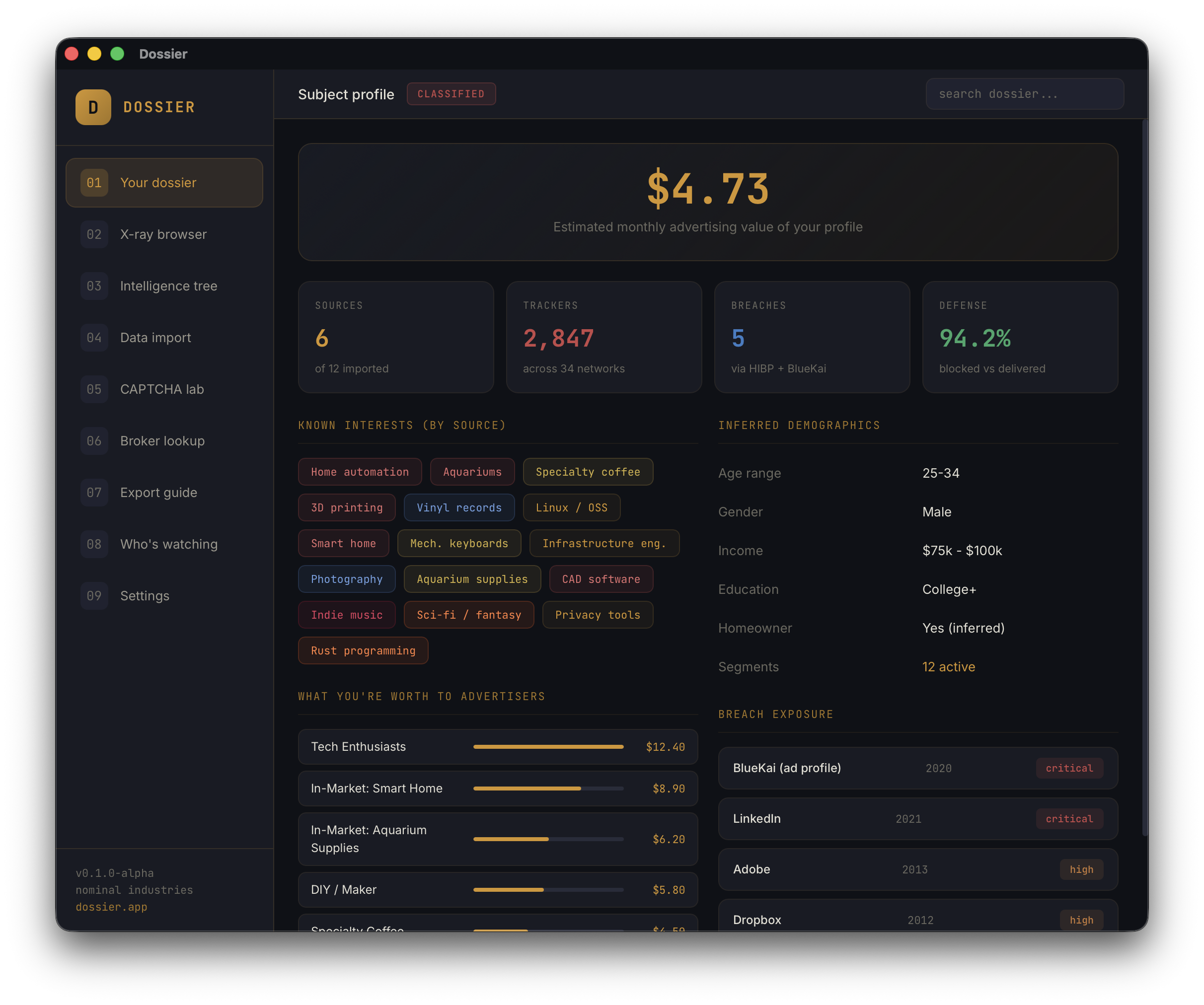This screenshot has width=1204, height=1005.
Task: Click the vertical scrollbar on right edge
Action: click(x=1144, y=476)
